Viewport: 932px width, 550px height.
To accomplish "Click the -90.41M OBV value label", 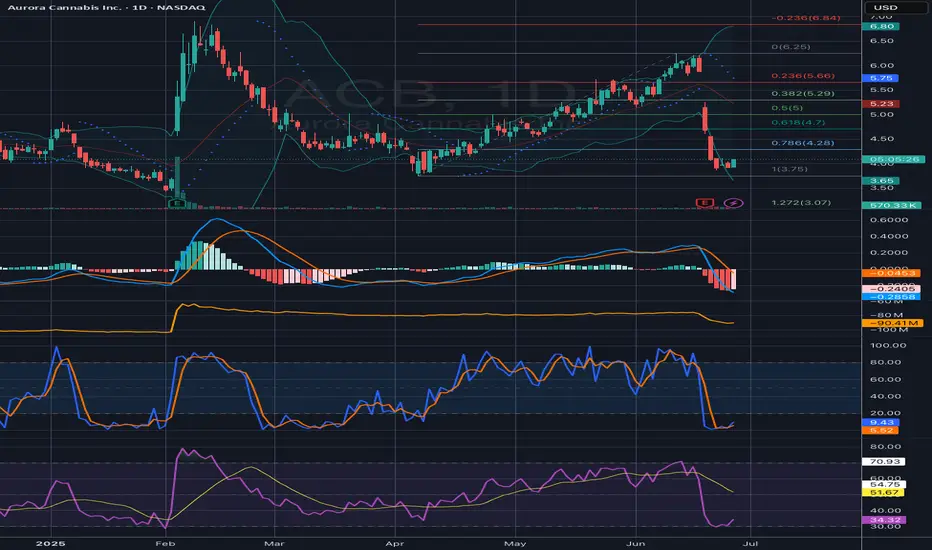I will click(893, 323).
